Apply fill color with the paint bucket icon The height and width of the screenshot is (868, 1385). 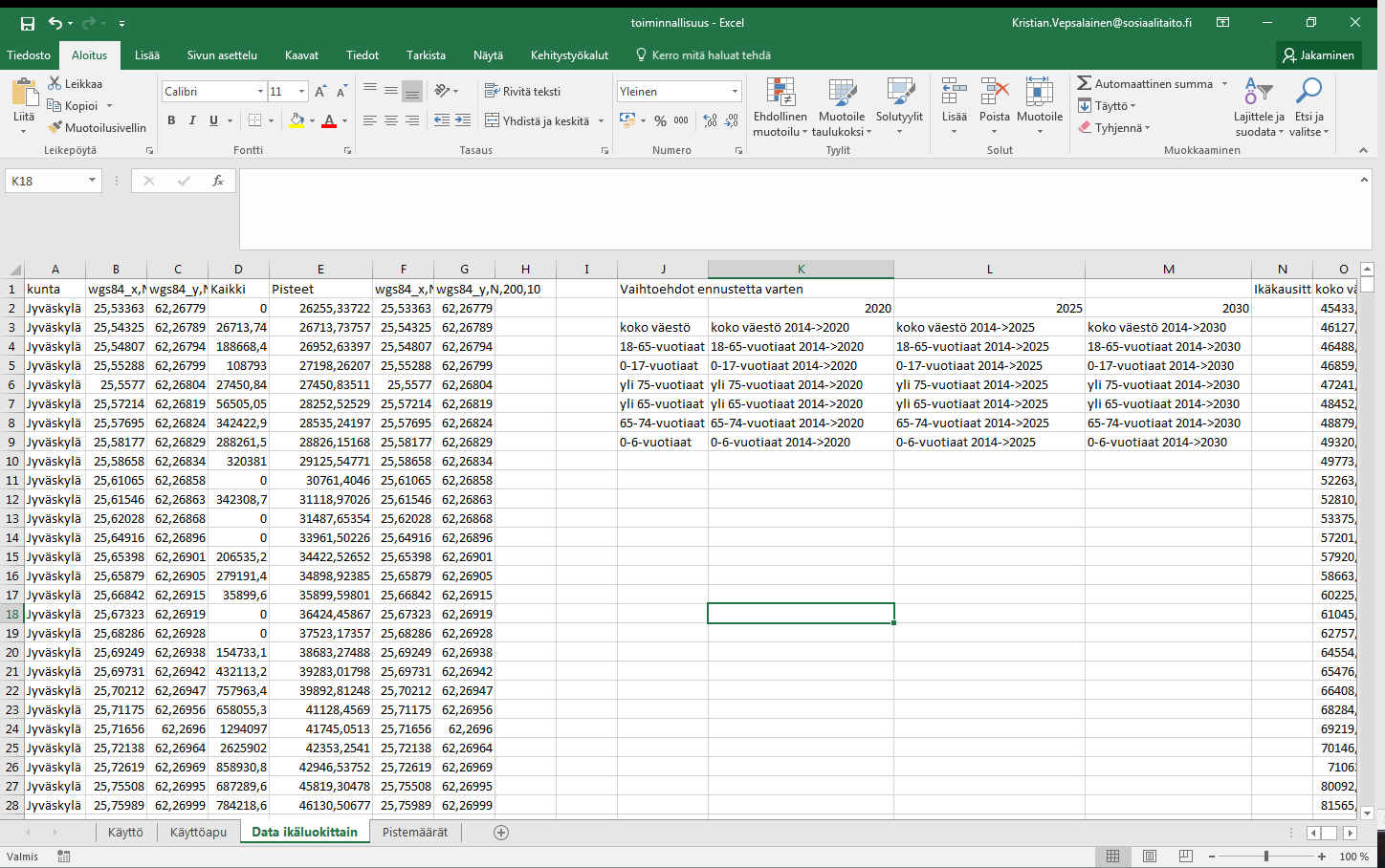(297, 120)
